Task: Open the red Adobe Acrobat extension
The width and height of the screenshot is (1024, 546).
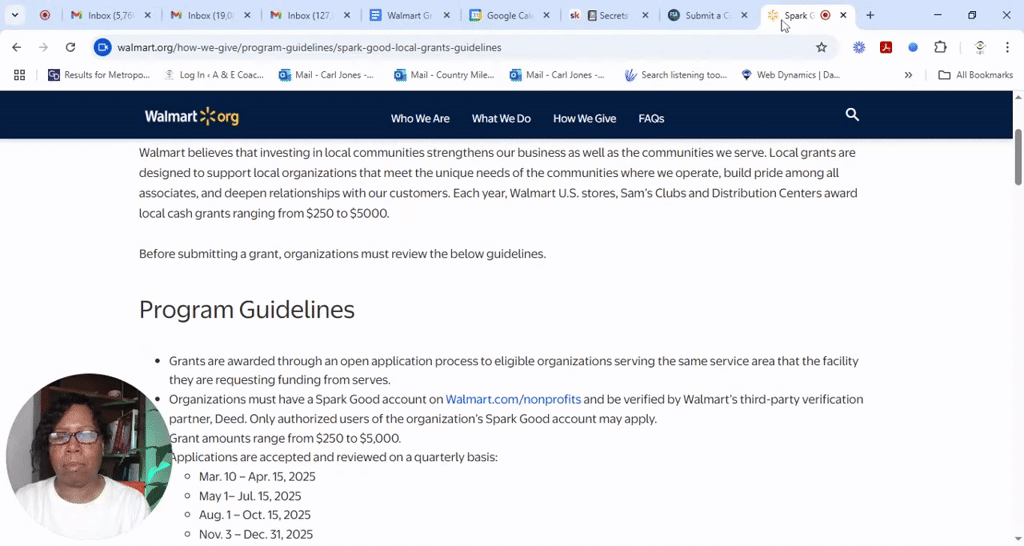Action: 886,47
